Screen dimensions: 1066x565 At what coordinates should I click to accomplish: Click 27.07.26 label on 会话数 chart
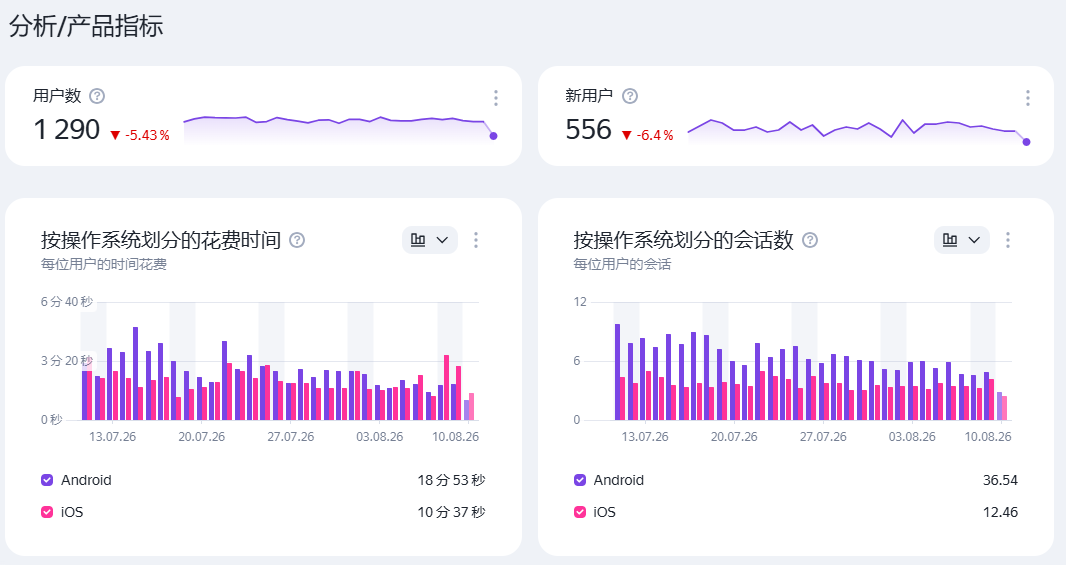[823, 436]
